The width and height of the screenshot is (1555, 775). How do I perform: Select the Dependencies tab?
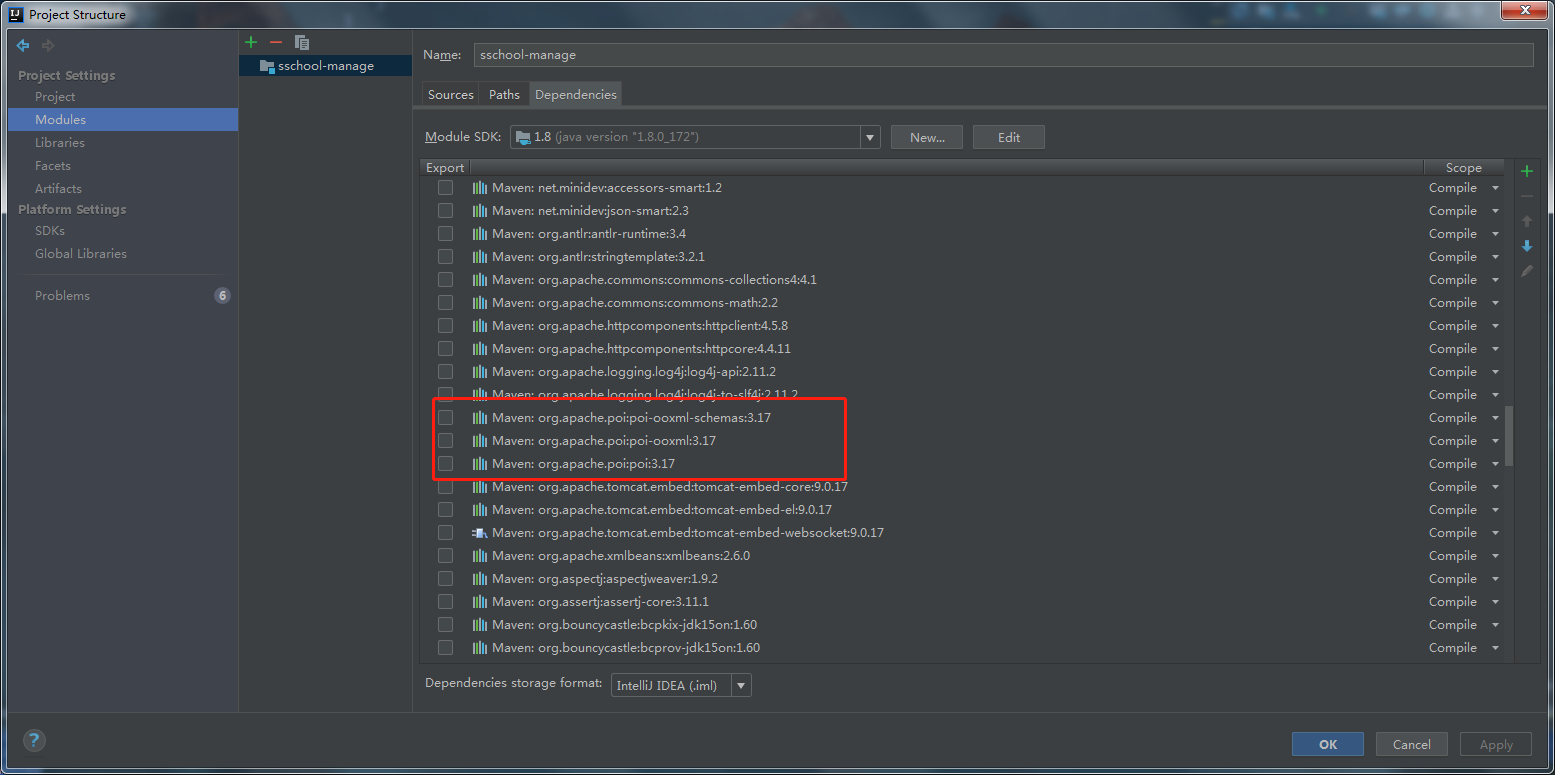point(575,94)
